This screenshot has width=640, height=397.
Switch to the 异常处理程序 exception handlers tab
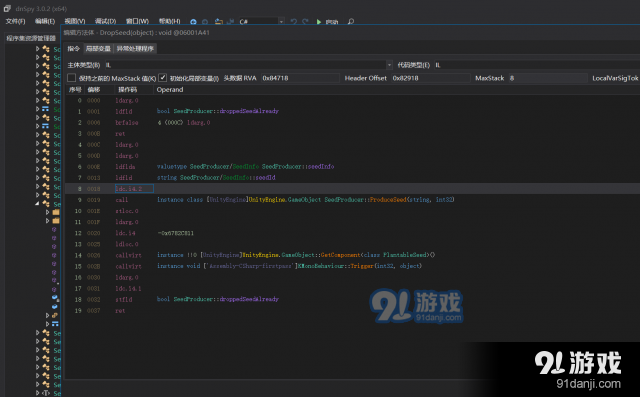click(135, 49)
